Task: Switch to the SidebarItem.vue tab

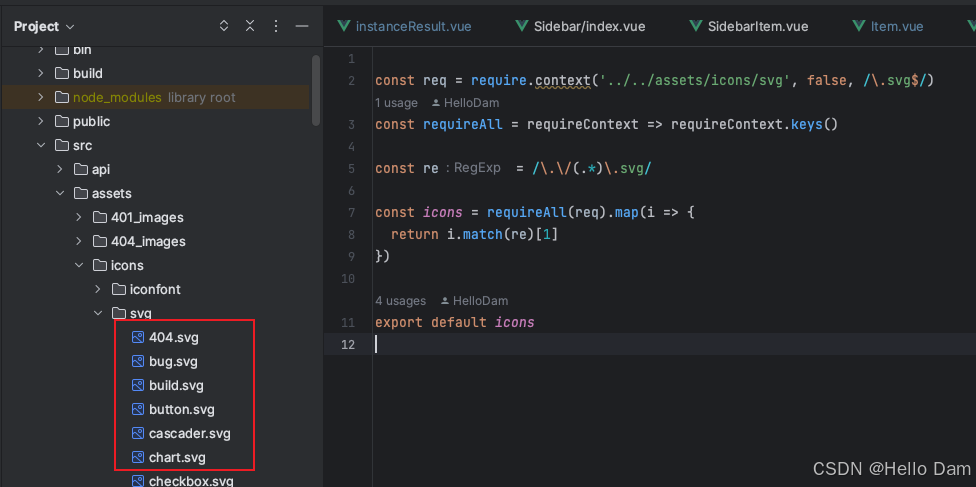Action: [x=758, y=26]
